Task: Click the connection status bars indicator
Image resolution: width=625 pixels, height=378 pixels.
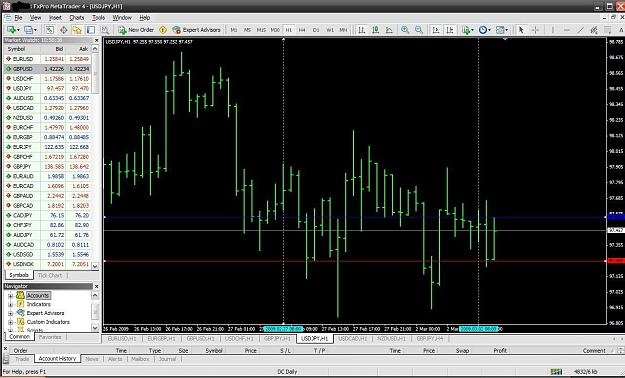Action: click(556, 372)
